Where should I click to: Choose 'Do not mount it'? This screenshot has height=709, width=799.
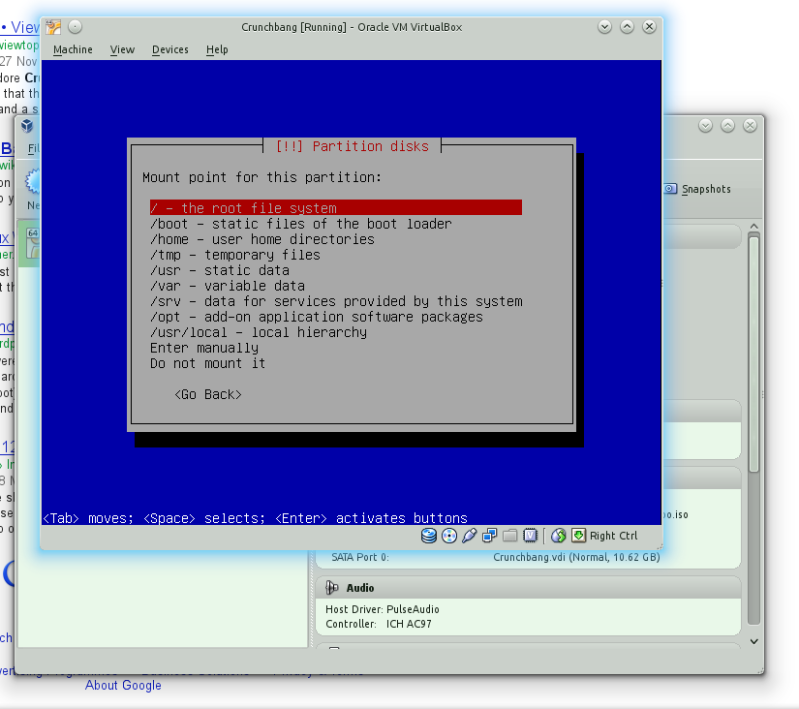[207, 363]
